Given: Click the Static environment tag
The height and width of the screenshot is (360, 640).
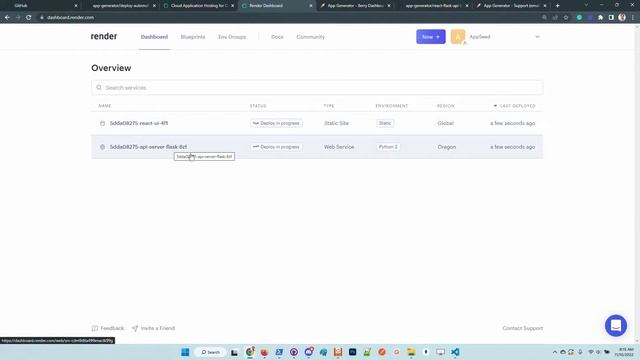Looking at the screenshot, I should tap(385, 123).
